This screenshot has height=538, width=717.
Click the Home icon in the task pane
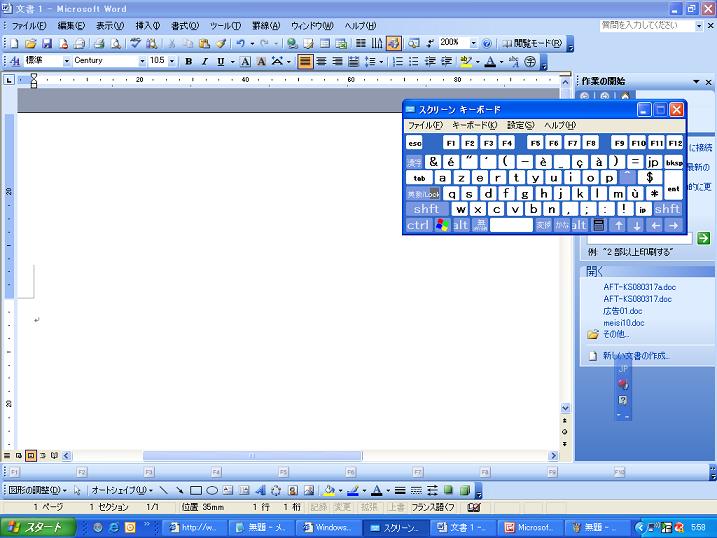point(625,96)
